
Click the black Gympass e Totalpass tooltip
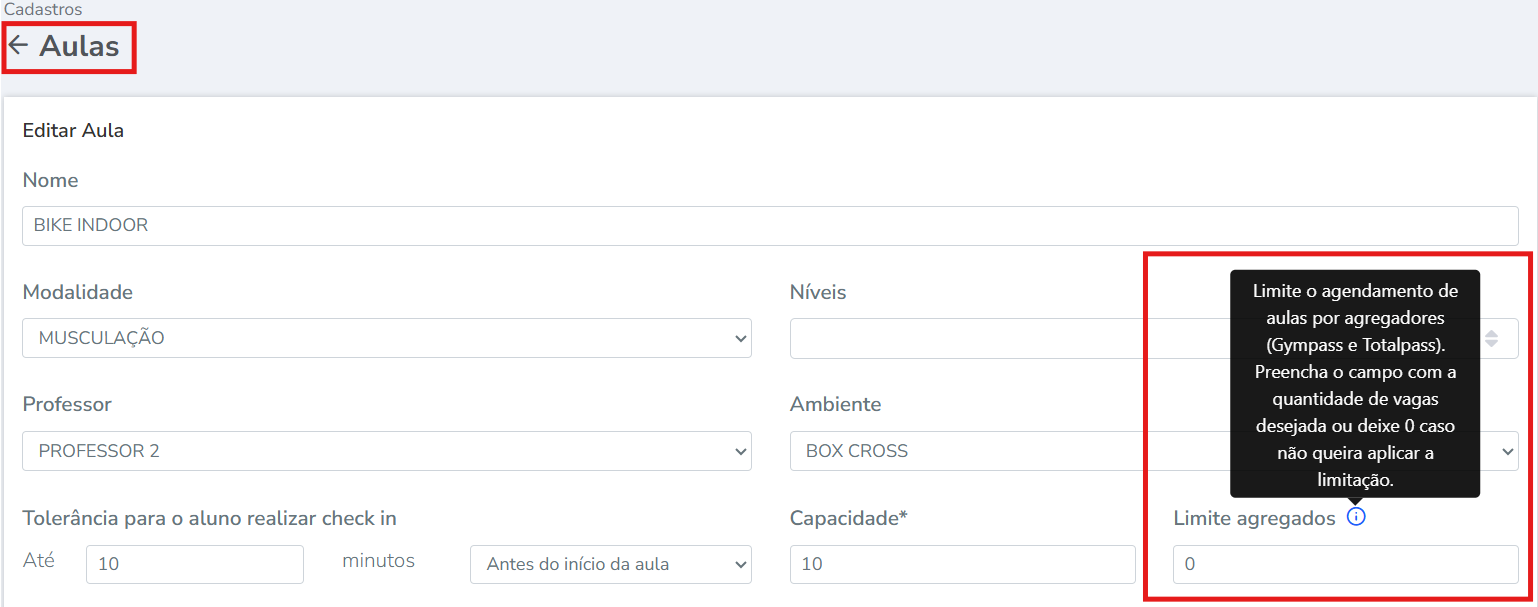click(1355, 384)
